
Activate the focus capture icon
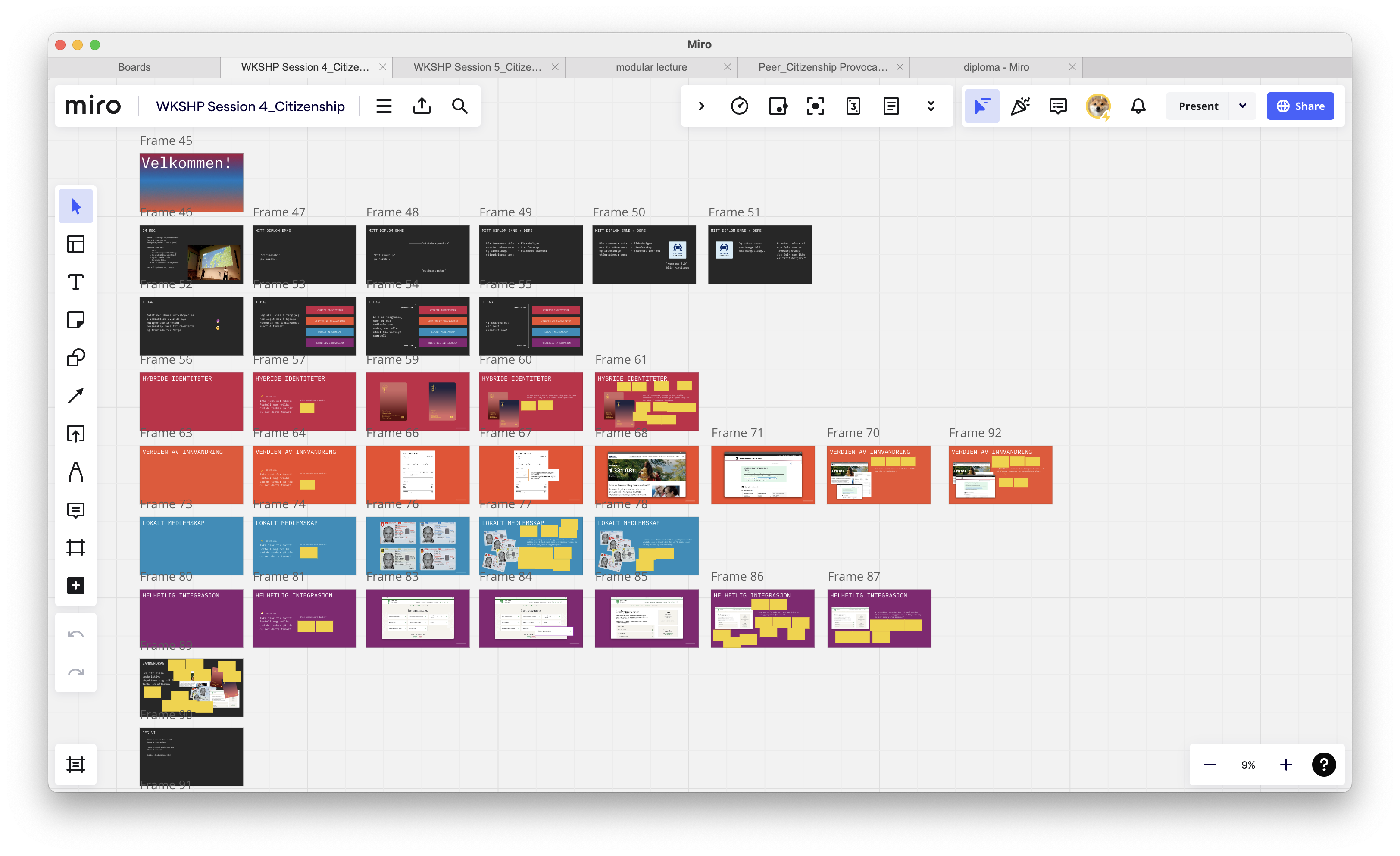(x=816, y=106)
